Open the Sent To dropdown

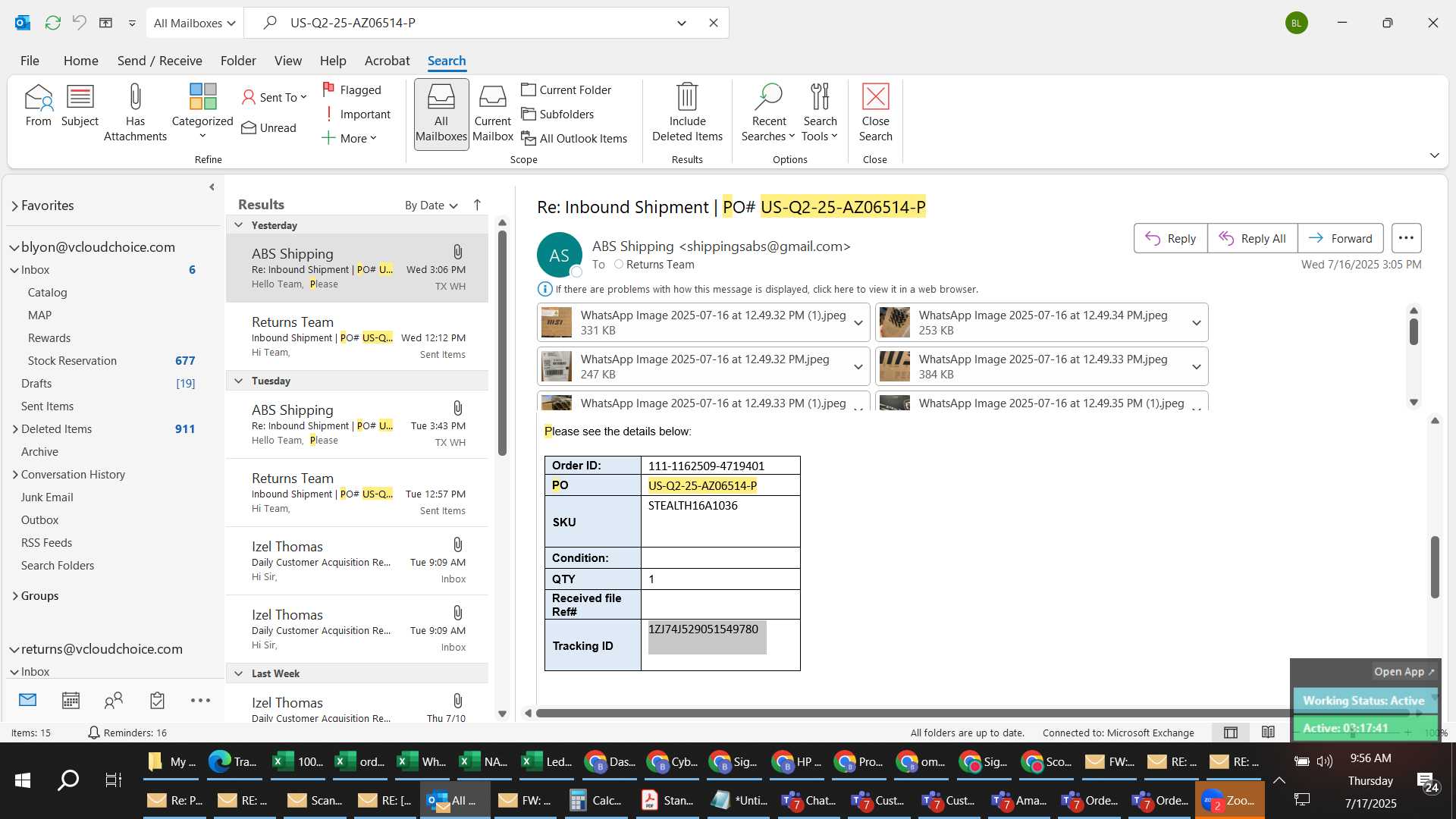click(275, 97)
